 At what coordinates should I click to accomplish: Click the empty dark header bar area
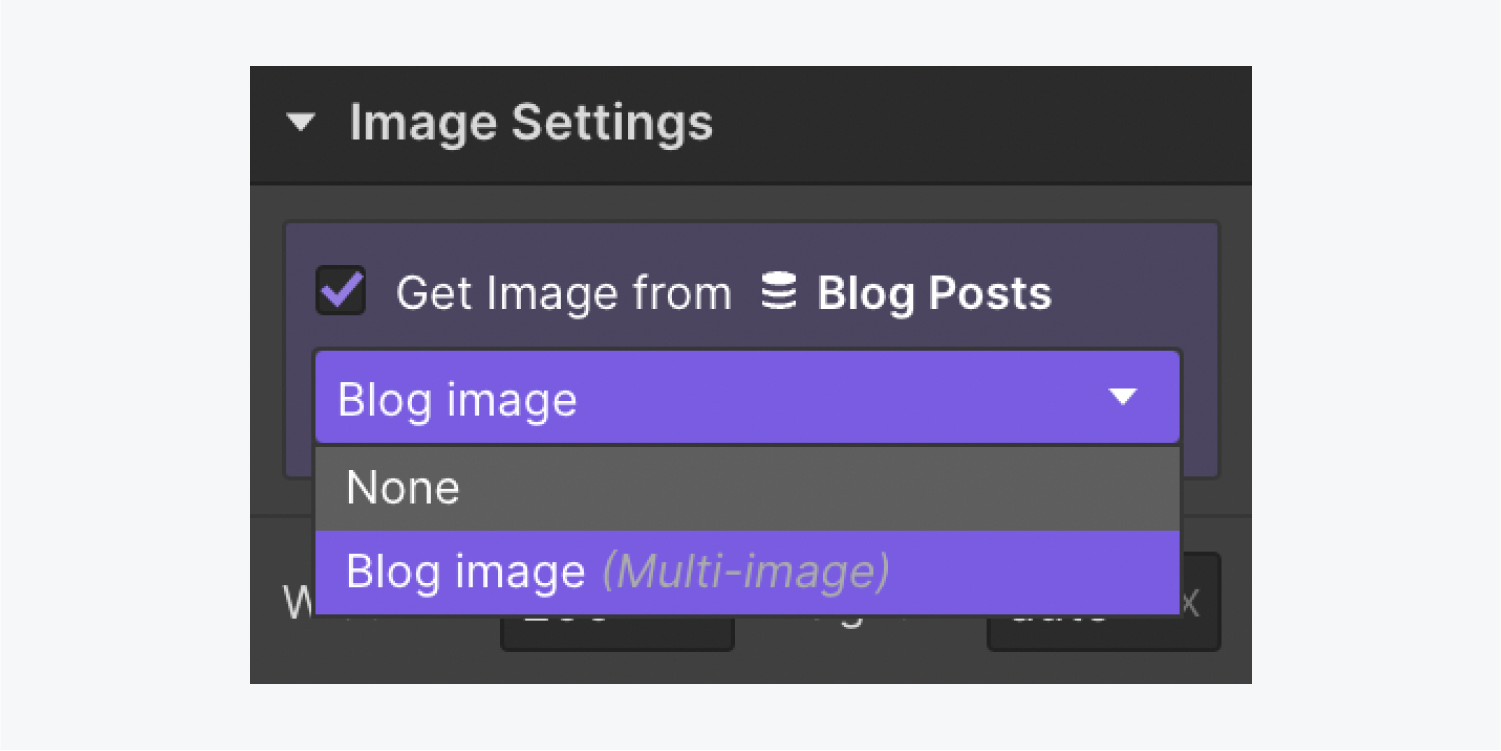click(980, 124)
